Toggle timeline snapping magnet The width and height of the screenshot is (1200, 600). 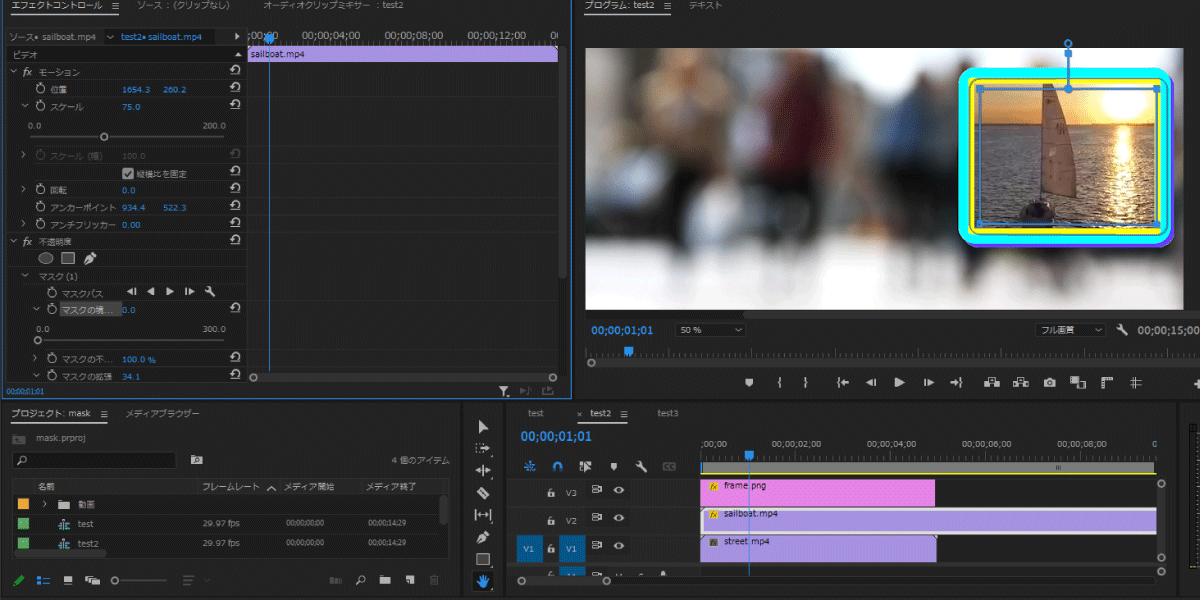(558, 466)
